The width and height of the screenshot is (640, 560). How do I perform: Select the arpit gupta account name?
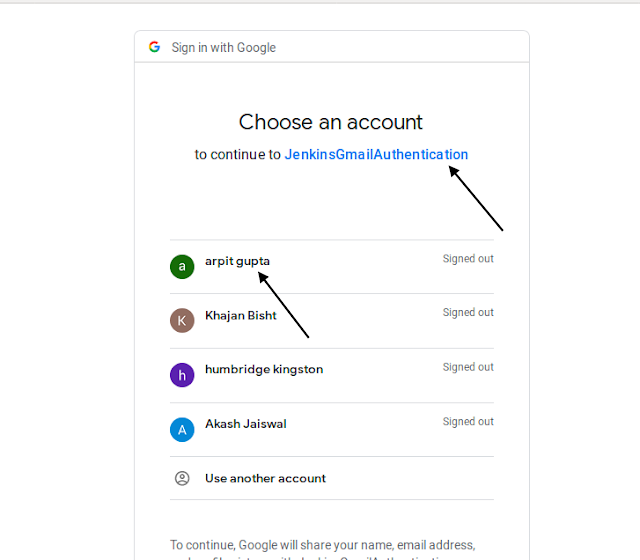point(237,261)
